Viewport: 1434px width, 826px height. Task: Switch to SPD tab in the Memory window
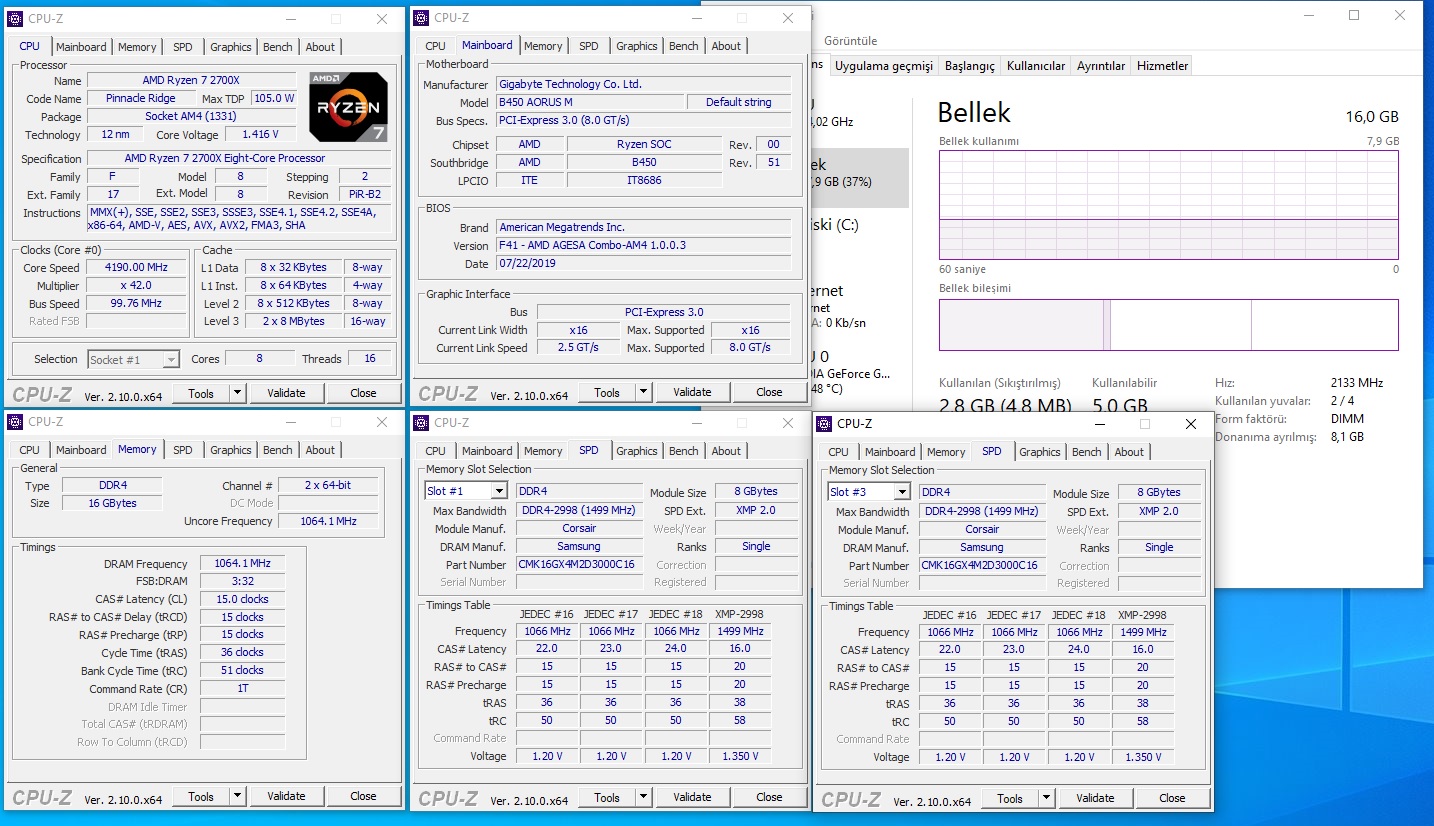pos(183,450)
